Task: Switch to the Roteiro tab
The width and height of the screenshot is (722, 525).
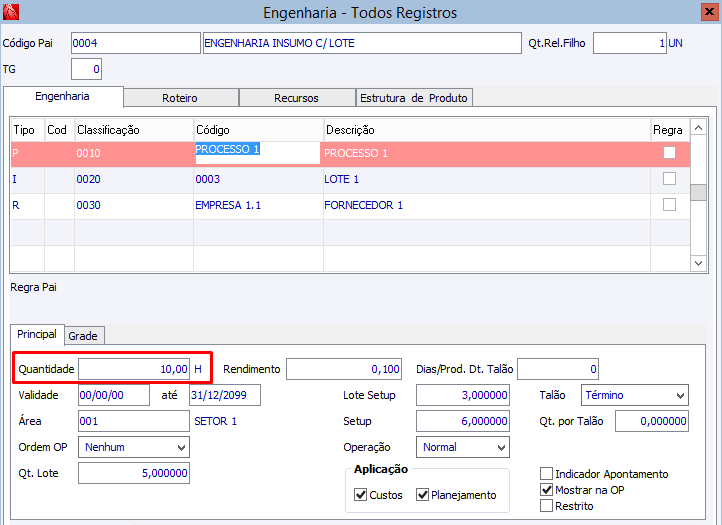Action: [180, 98]
